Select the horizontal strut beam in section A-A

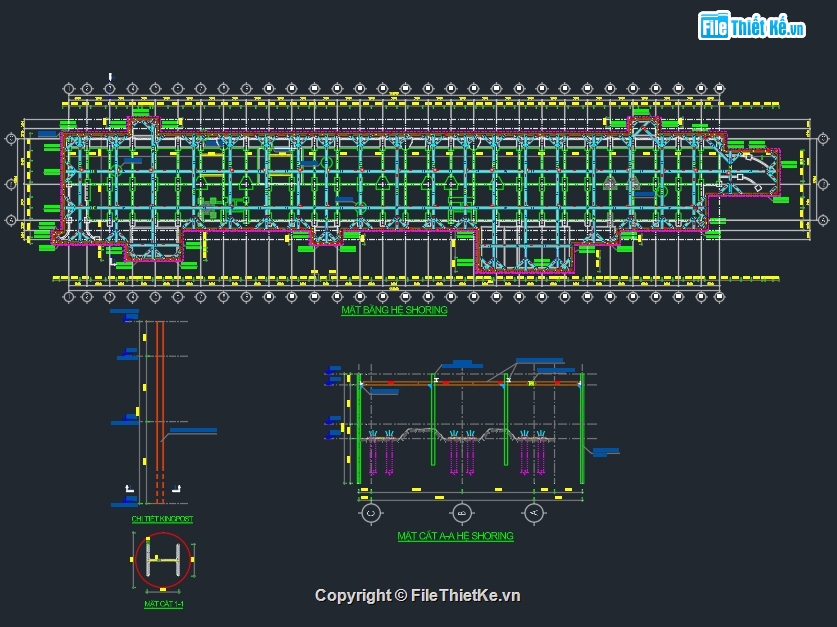470,382
